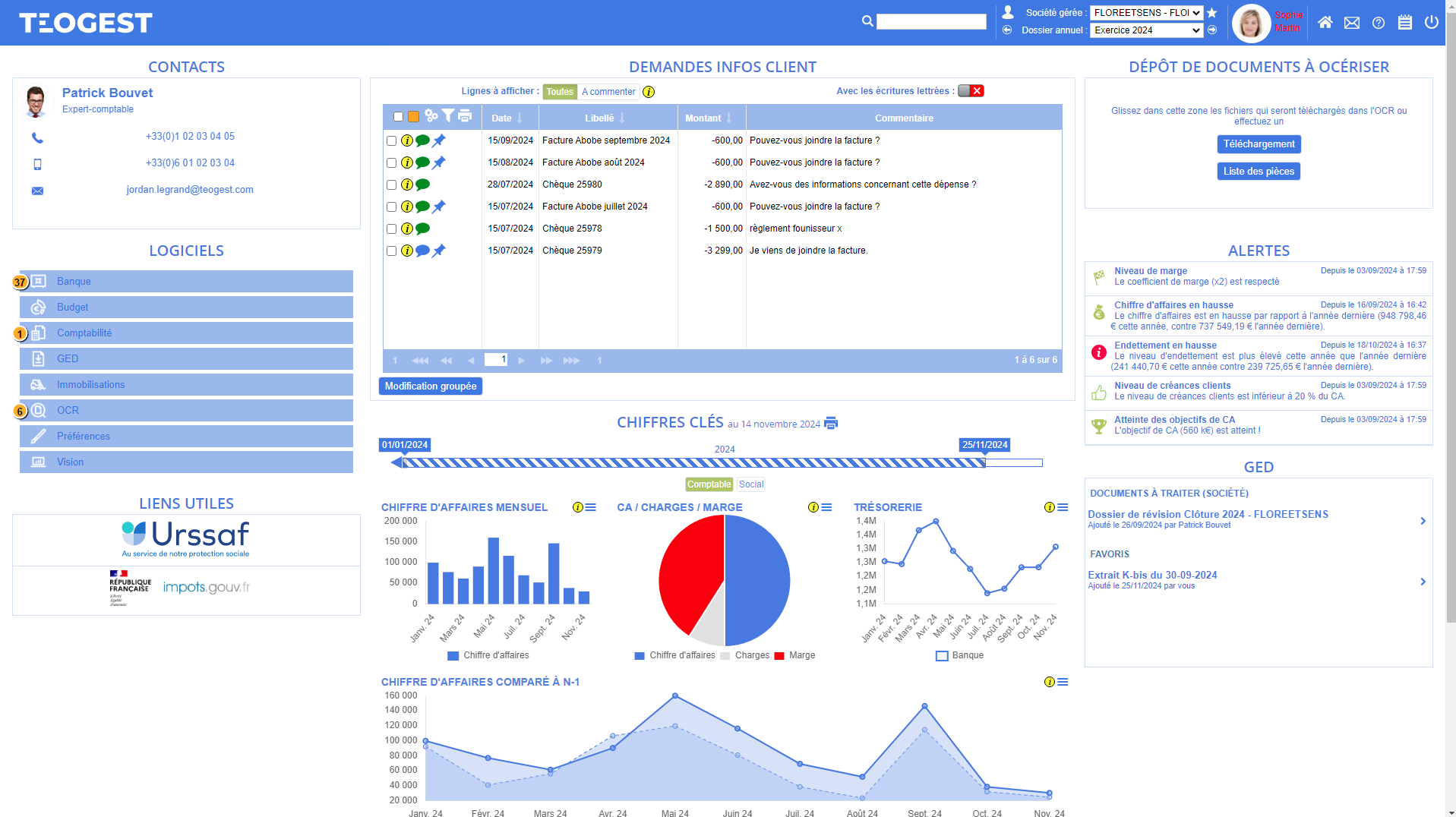Select the Social tab under Chiffres Clés
The image size is (1456, 817).
tap(750, 484)
